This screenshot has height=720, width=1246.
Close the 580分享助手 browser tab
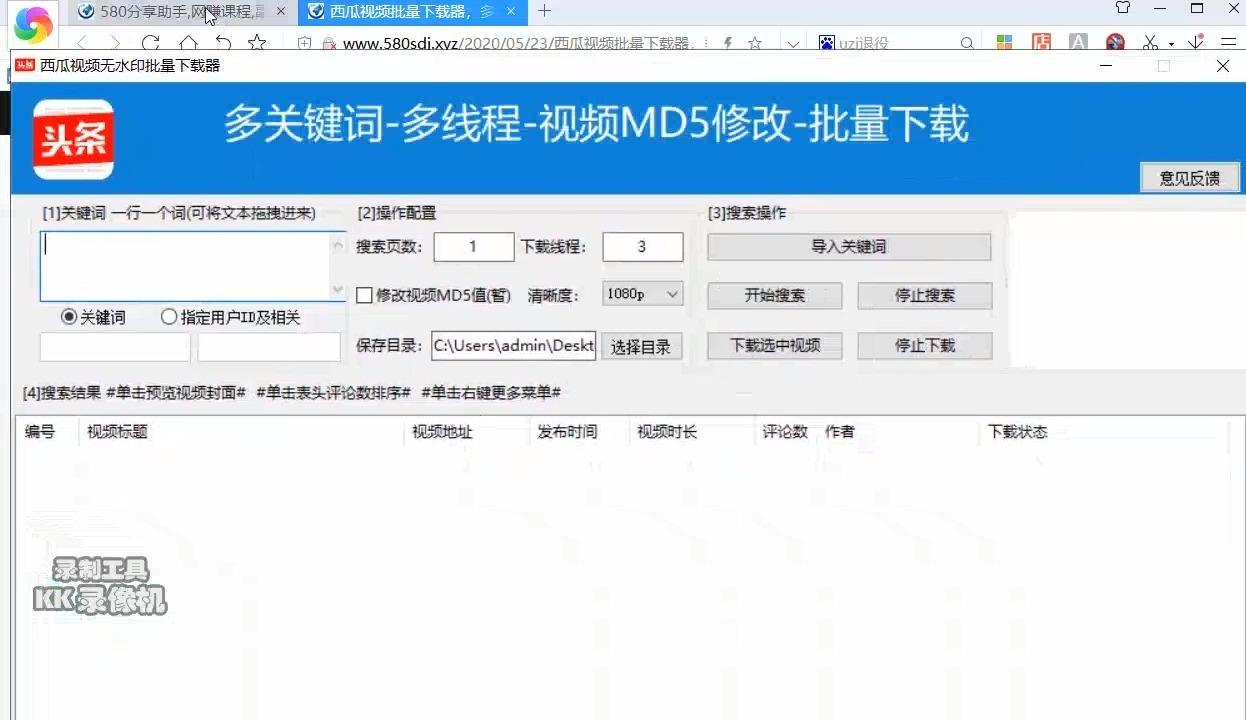pos(281,11)
